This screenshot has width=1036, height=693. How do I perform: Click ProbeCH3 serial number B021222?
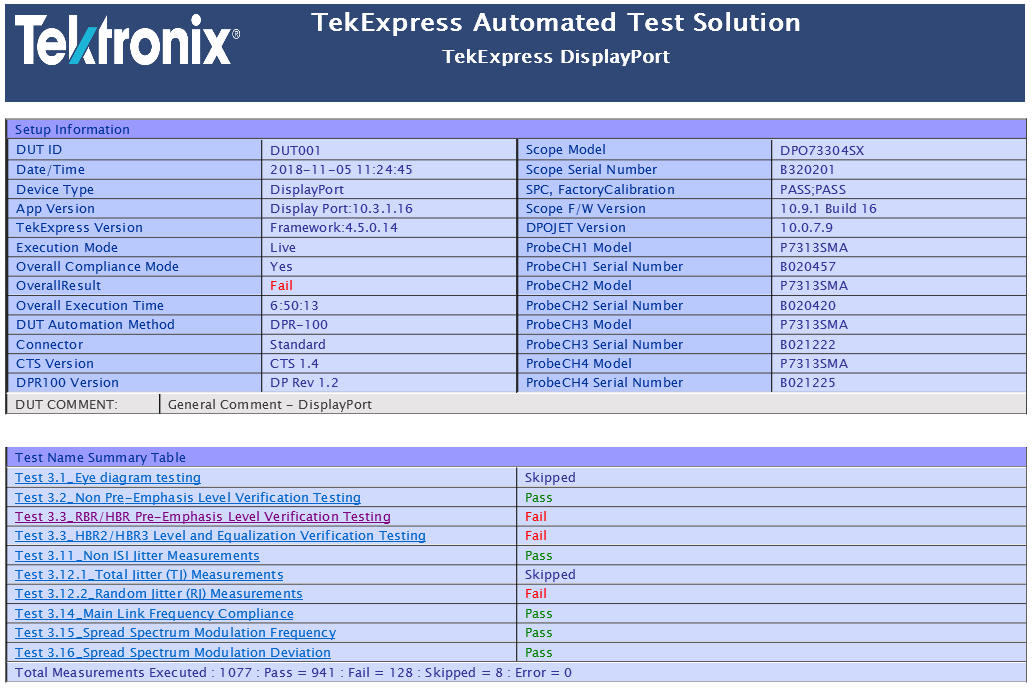pos(808,345)
